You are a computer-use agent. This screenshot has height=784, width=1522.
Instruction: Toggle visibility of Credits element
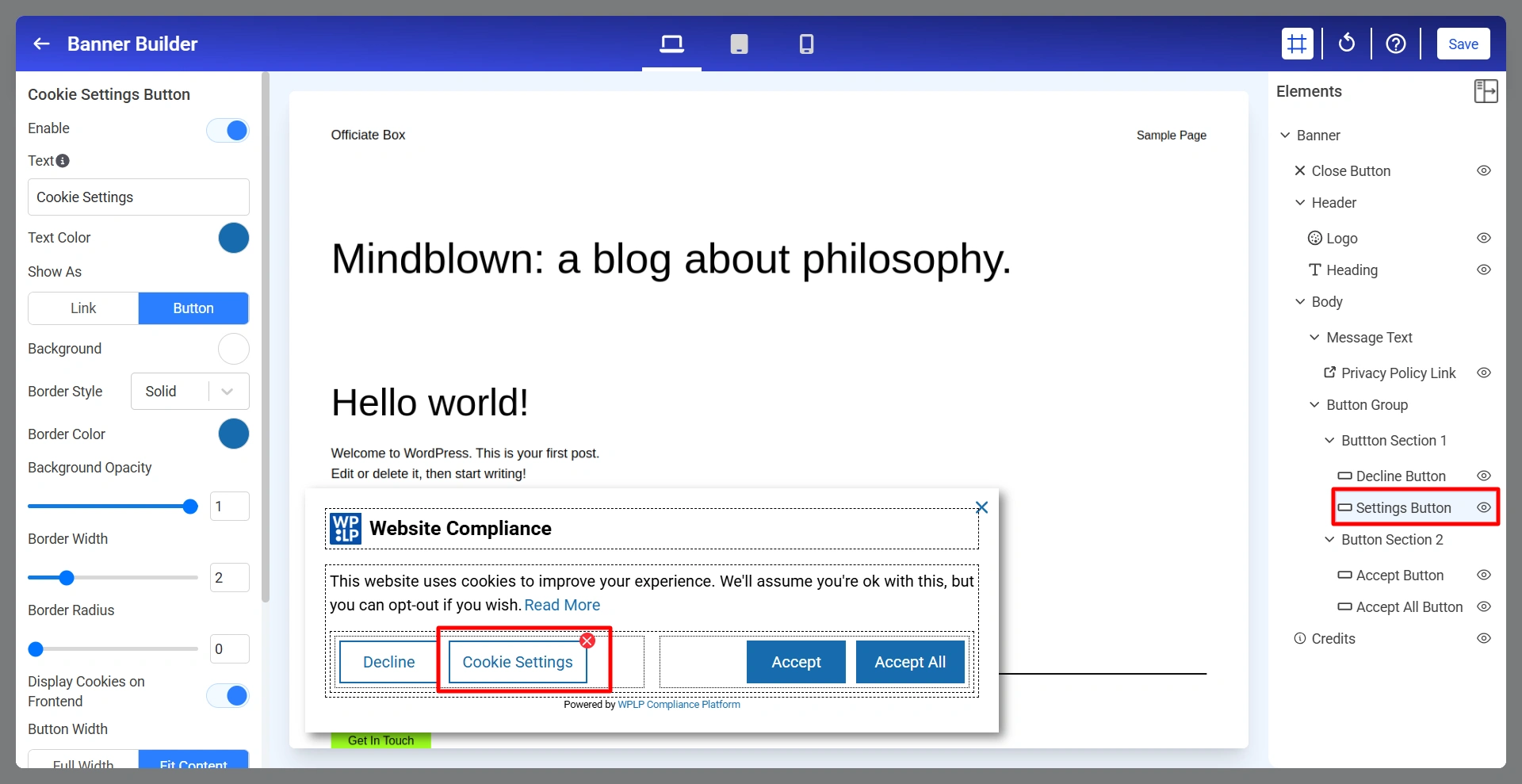coord(1484,639)
